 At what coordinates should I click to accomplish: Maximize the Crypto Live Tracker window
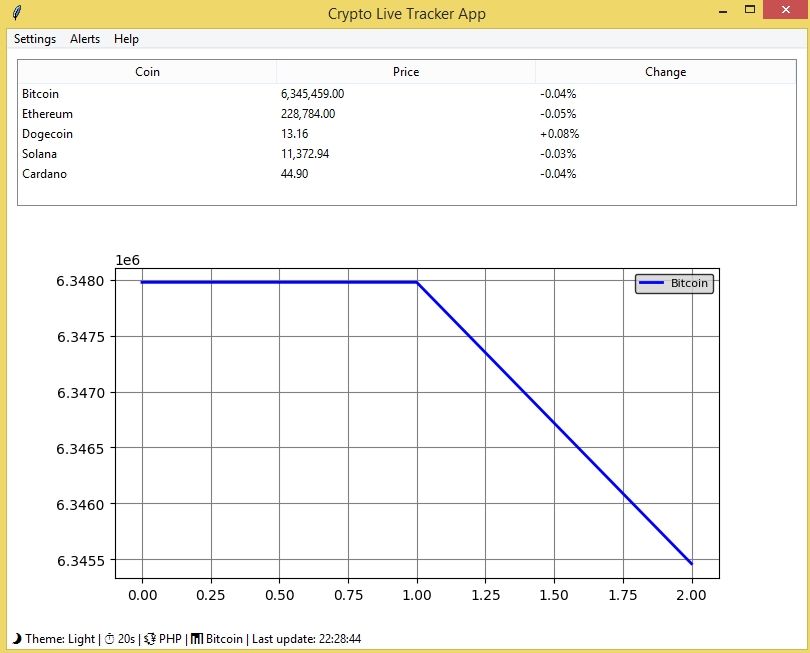tap(750, 9)
